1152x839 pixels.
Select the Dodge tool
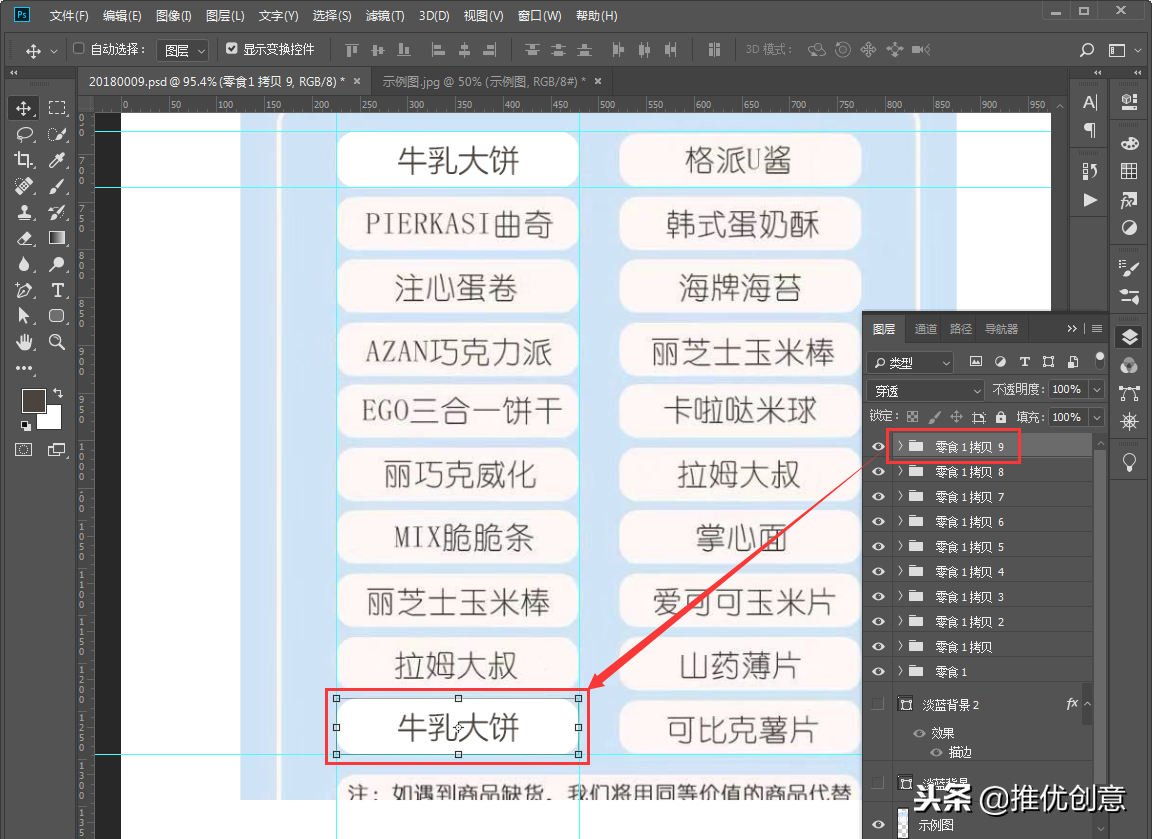[57, 264]
